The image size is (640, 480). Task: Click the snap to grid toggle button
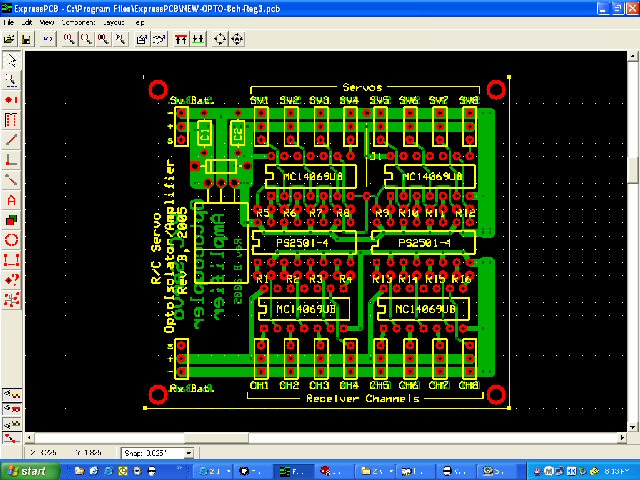click(12, 438)
